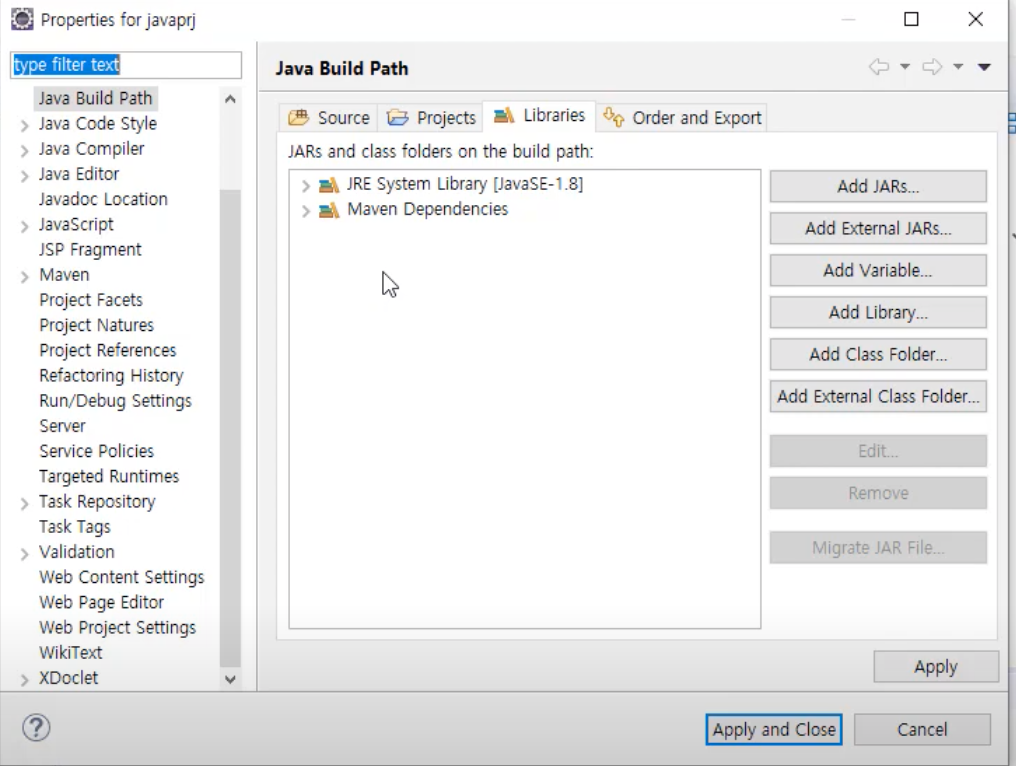Select JSP Fragment
Screen dimensions: 1016x766
(90, 250)
